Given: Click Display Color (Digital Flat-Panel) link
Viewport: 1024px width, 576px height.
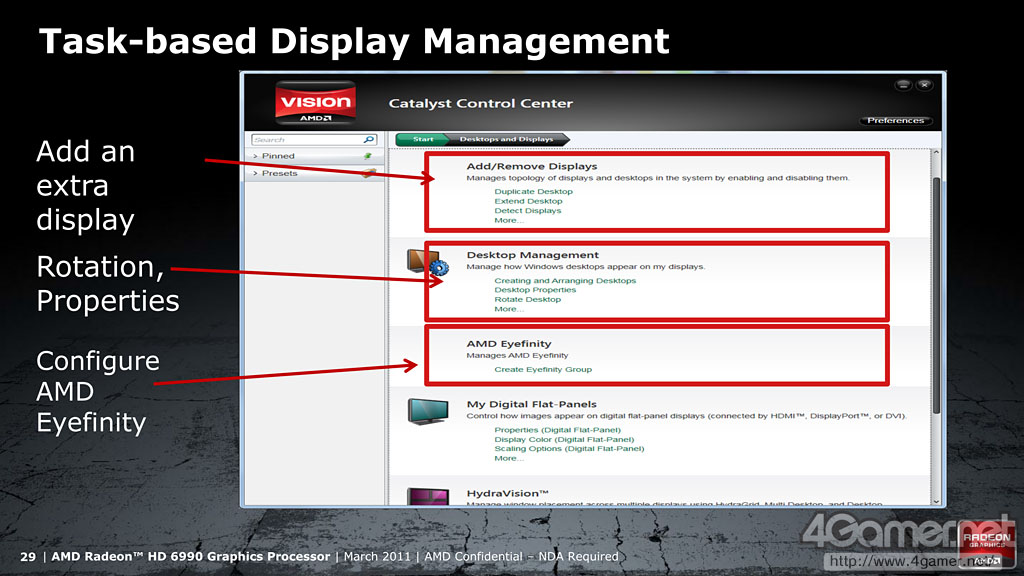Looking at the screenshot, I should tap(564, 440).
